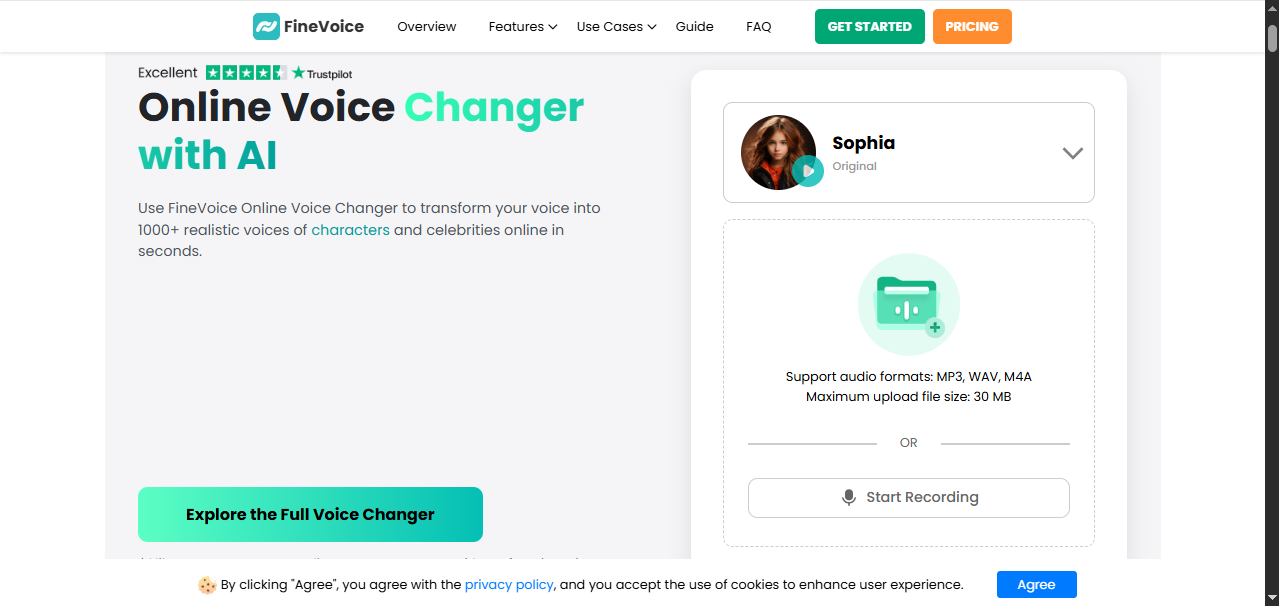The width and height of the screenshot is (1279, 606).
Task: Open the privacy policy link
Action: [509, 585]
